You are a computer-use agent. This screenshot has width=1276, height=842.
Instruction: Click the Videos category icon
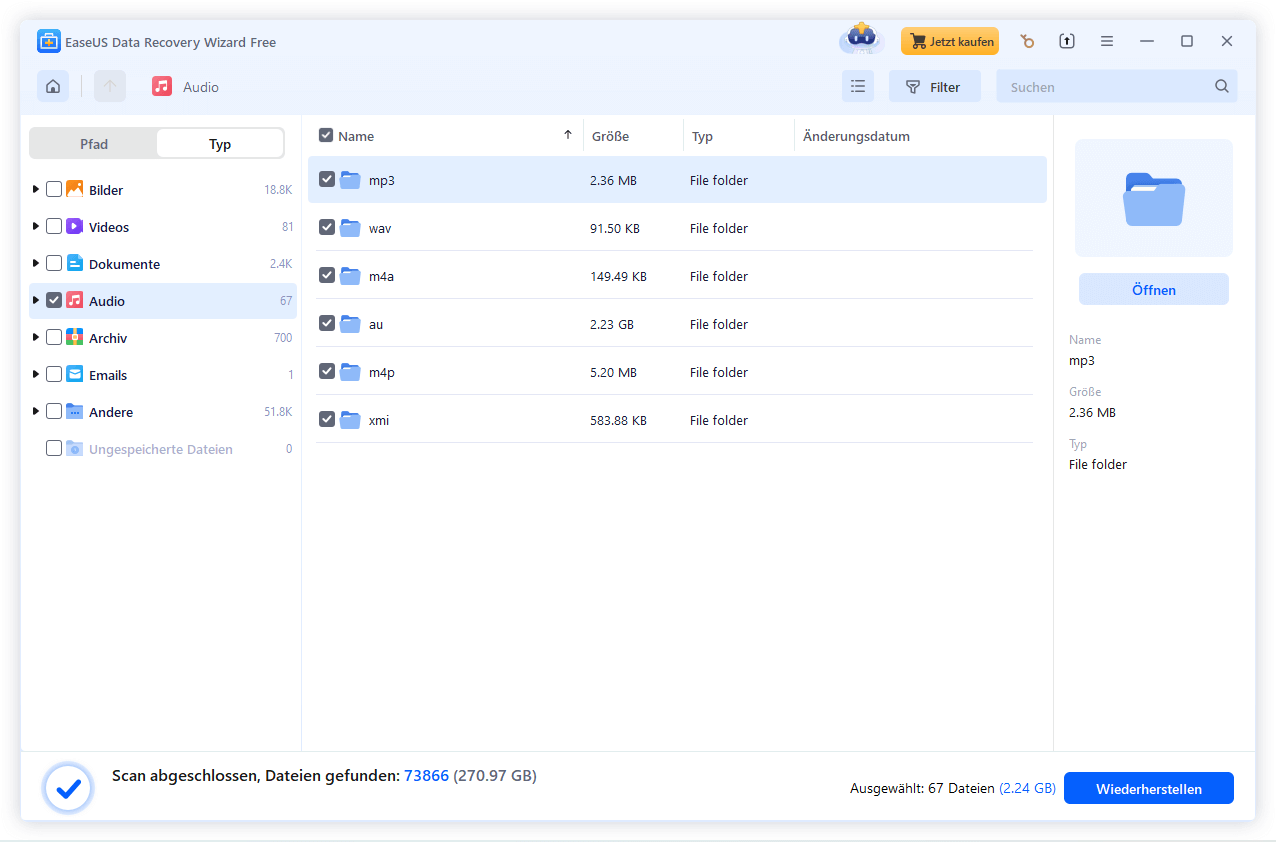tap(75, 226)
